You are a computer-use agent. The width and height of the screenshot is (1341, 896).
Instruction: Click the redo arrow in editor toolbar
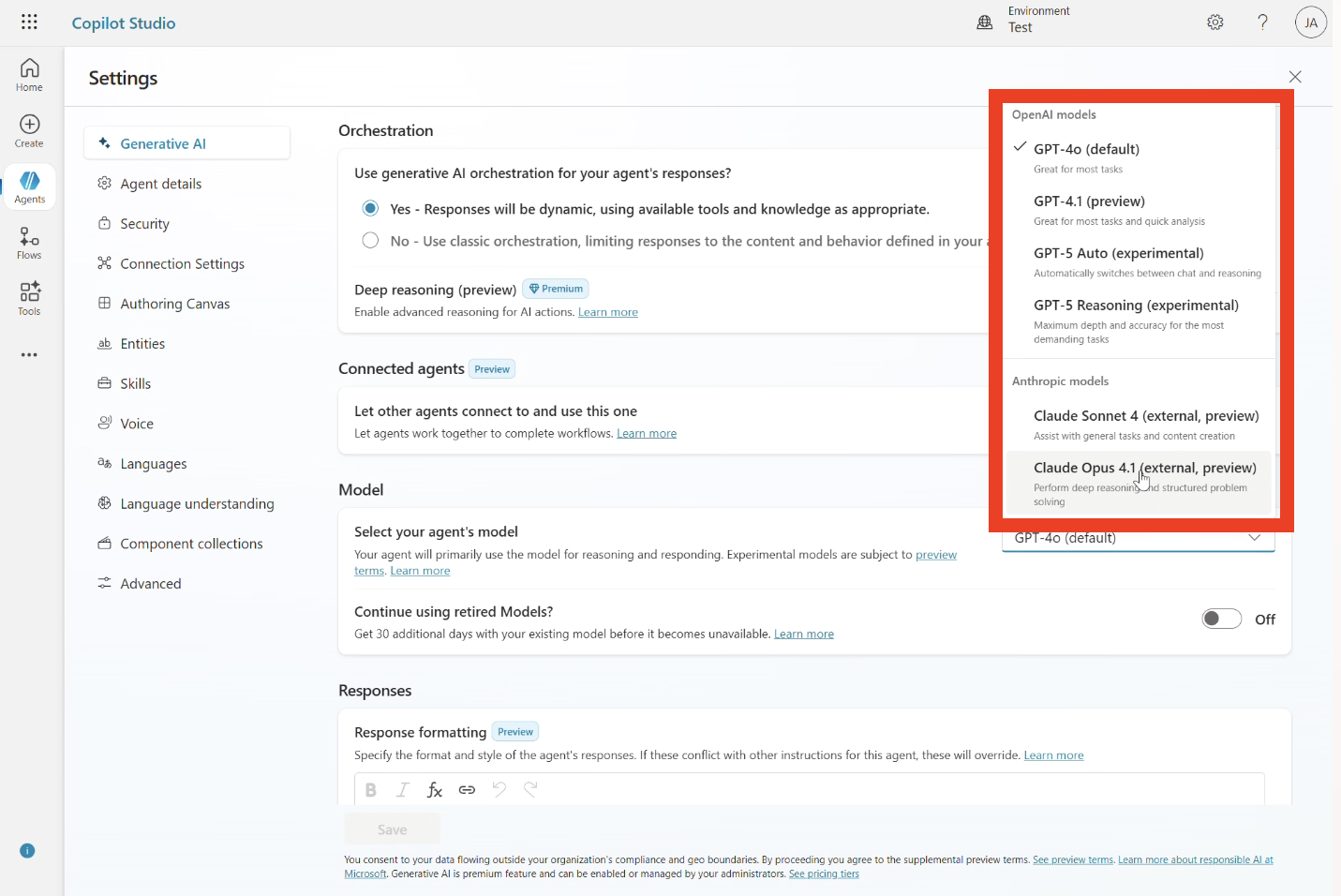pos(530,790)
